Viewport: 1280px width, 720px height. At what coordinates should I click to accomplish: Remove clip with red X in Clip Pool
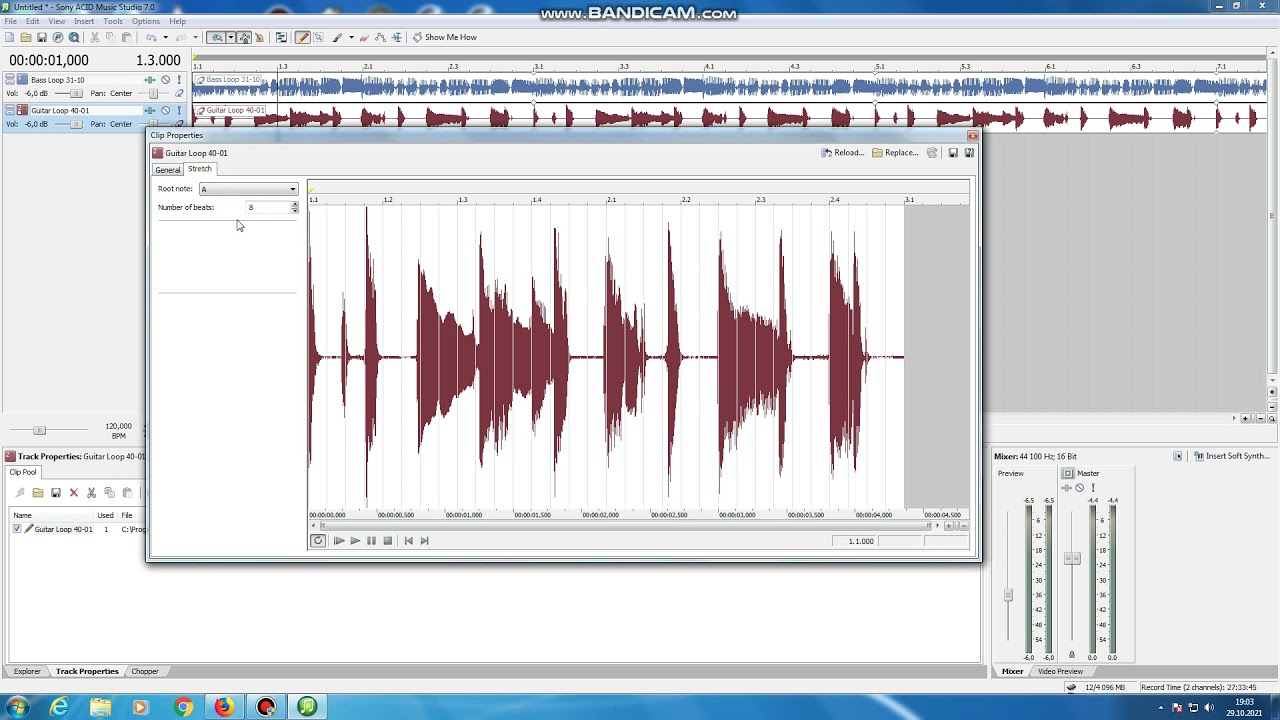[x=74, y=492]
